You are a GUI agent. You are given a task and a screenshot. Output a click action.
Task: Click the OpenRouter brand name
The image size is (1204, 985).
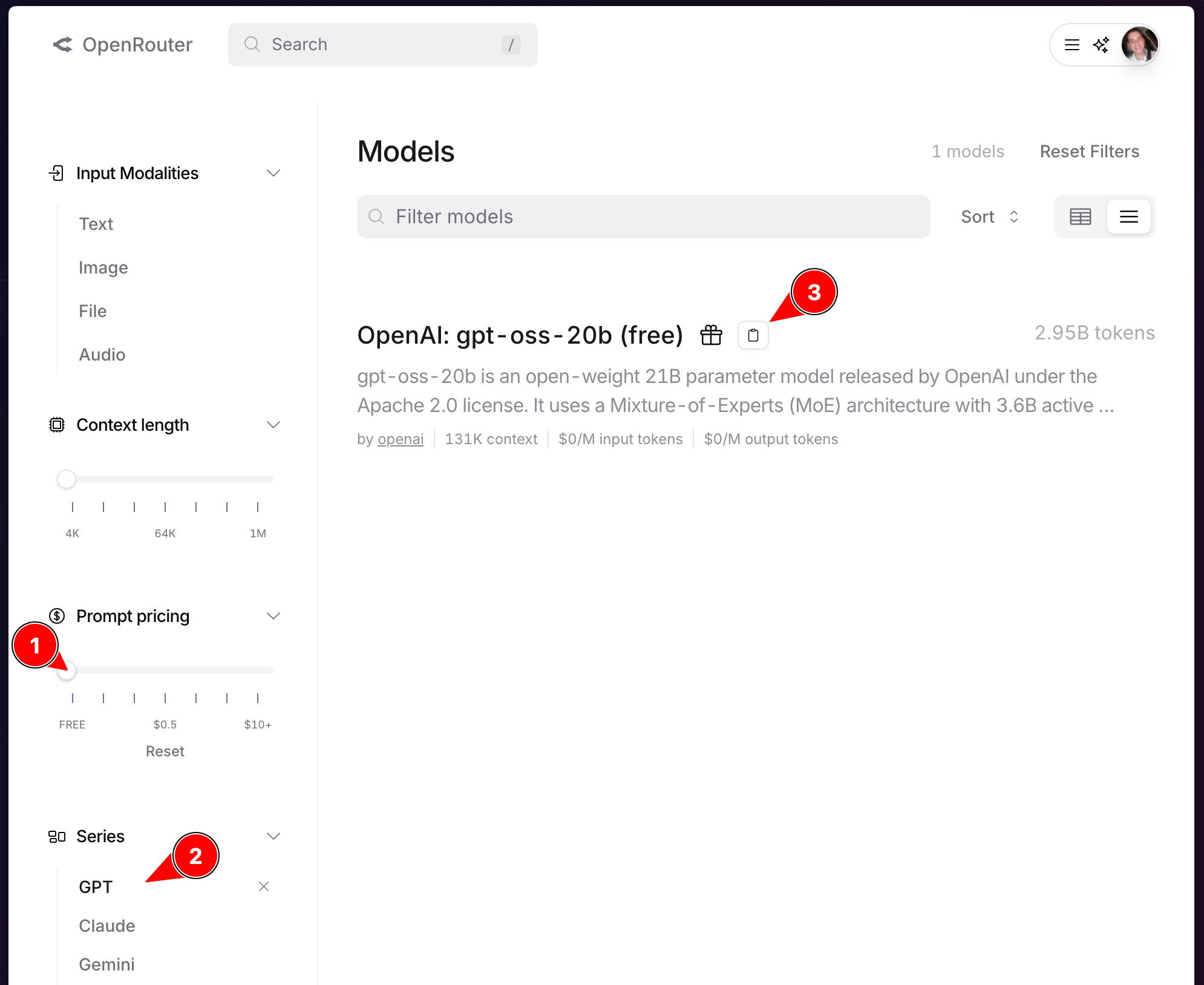(x=137, y=45)
